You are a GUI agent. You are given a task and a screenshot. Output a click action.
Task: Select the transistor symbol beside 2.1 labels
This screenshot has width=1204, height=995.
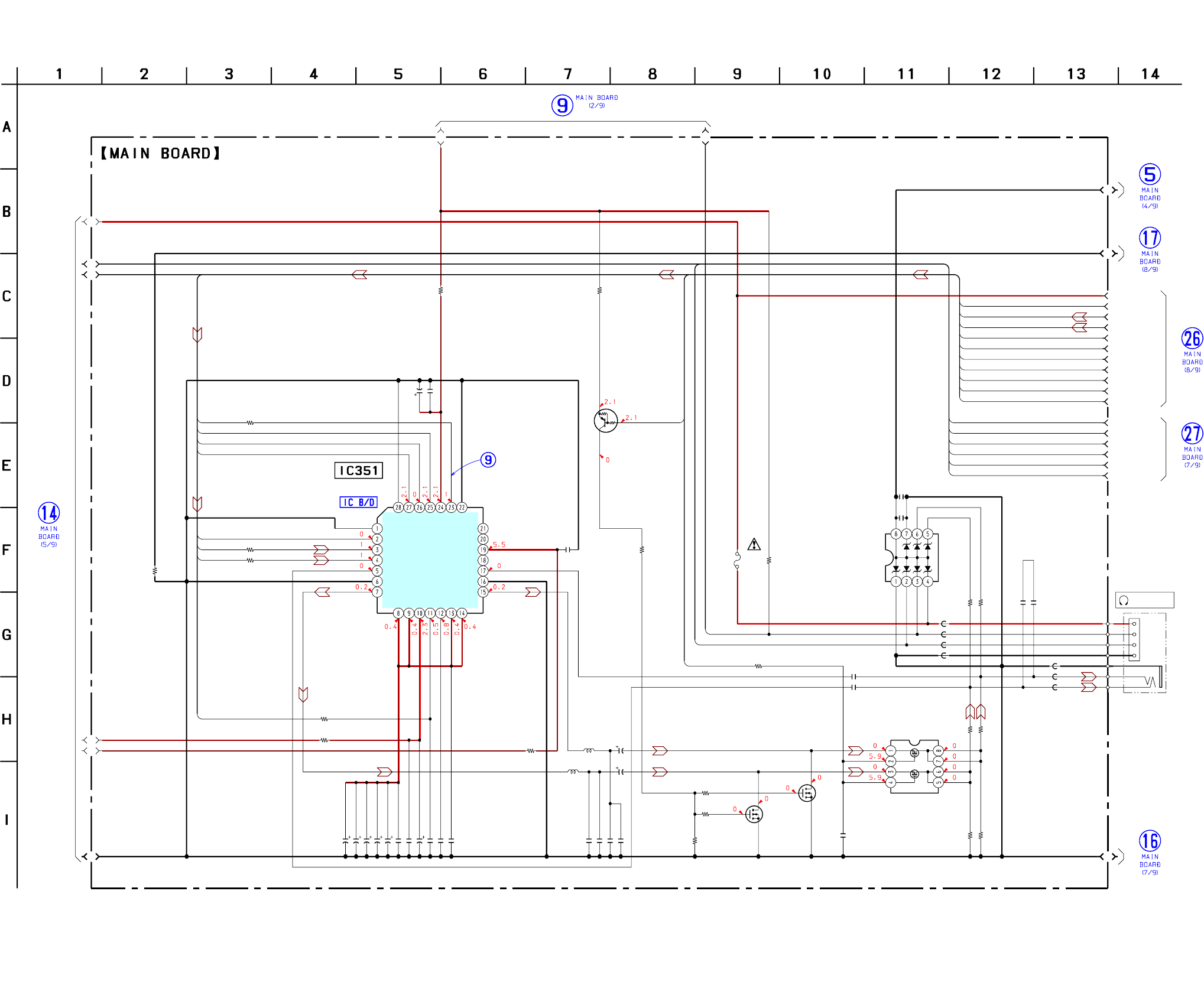point(605,420)
